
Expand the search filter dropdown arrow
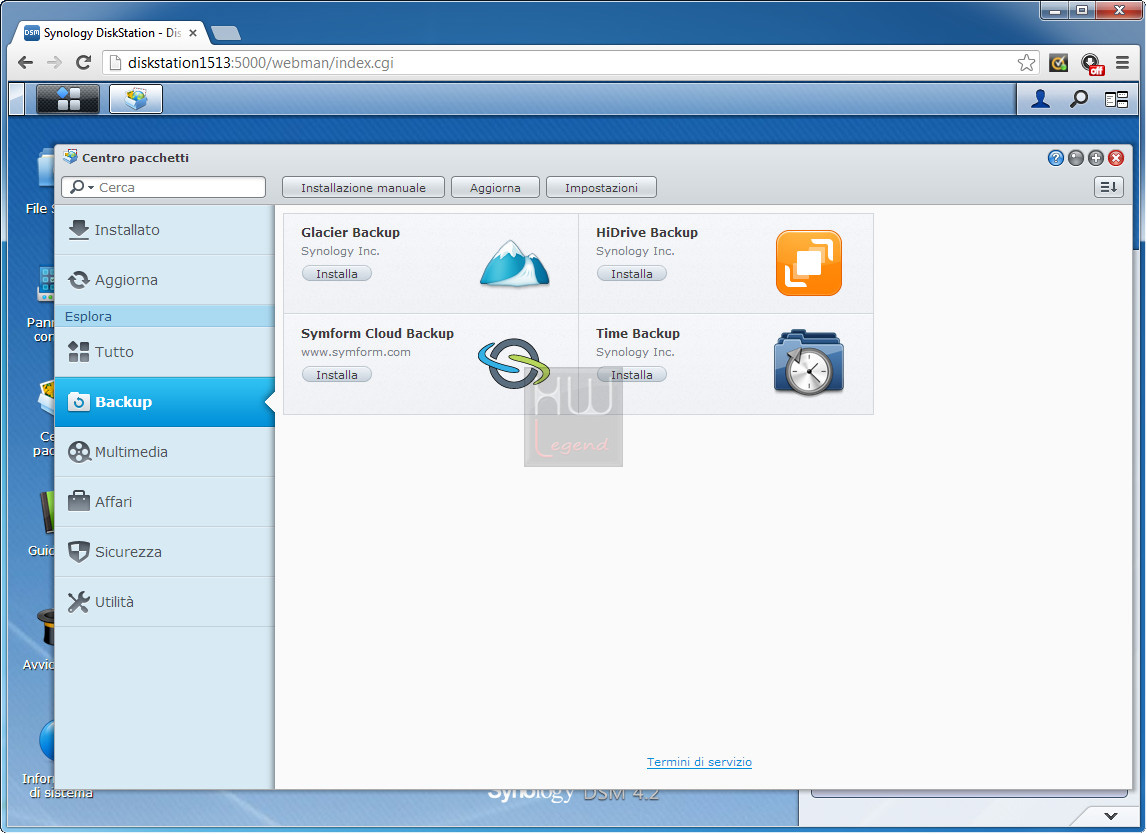(91, 188)
